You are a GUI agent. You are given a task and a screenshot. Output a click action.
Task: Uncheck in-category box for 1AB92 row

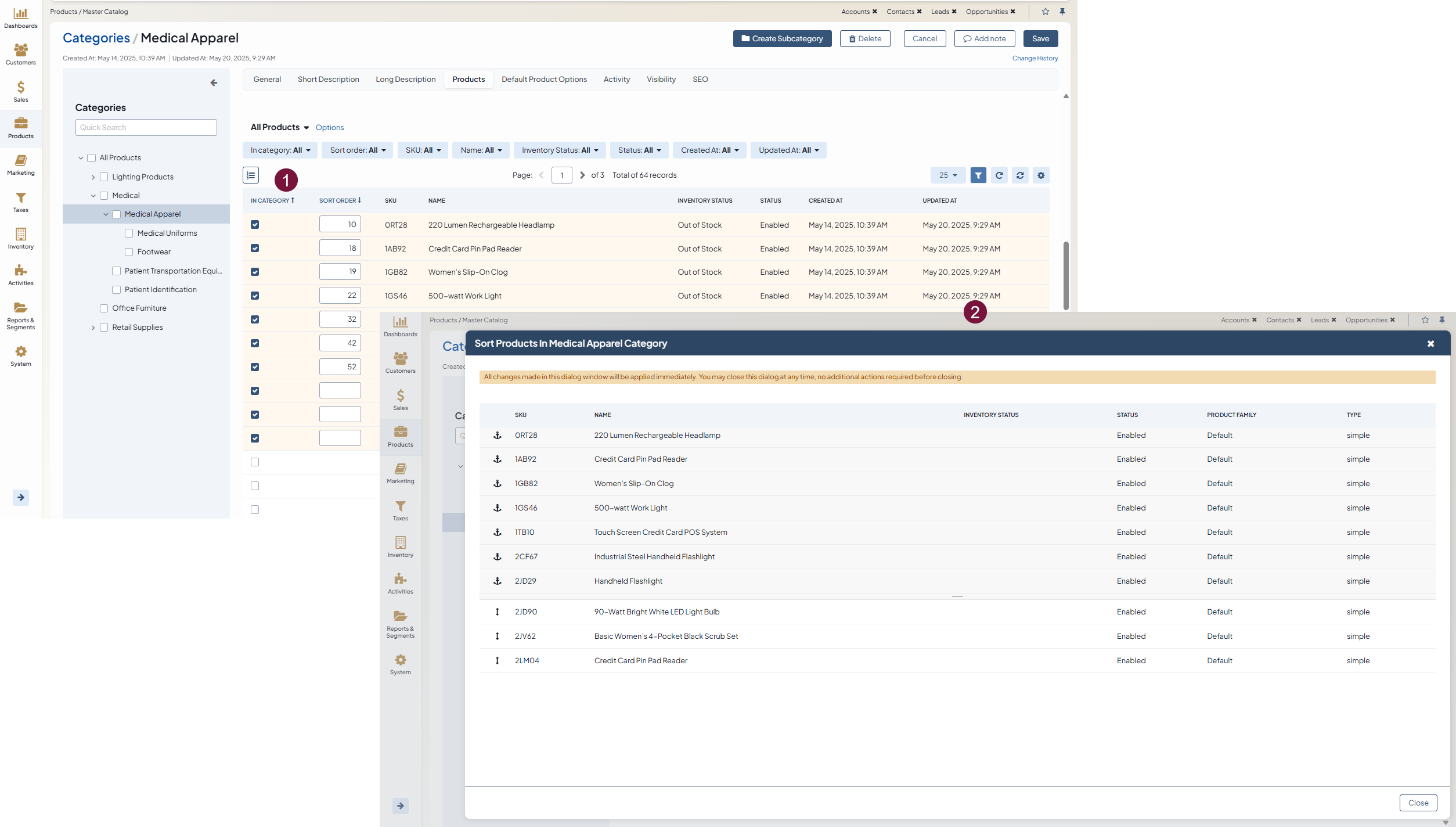point(255,248)
